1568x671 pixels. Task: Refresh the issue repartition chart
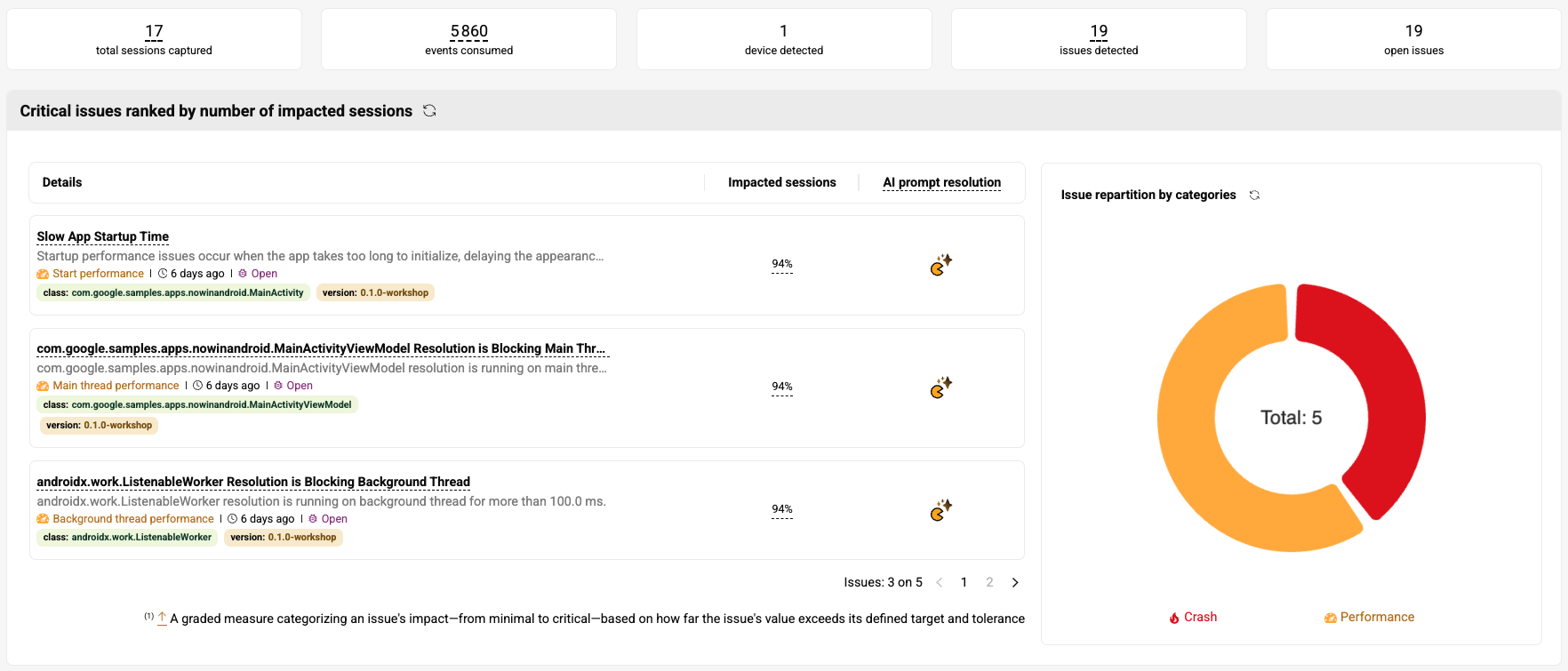tap(1254, 196)
